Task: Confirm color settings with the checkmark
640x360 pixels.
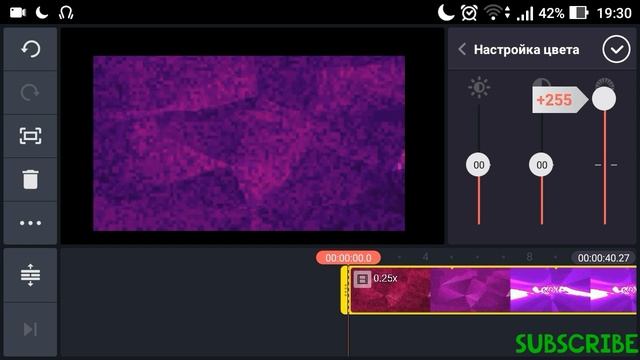Action: (616, 49)
